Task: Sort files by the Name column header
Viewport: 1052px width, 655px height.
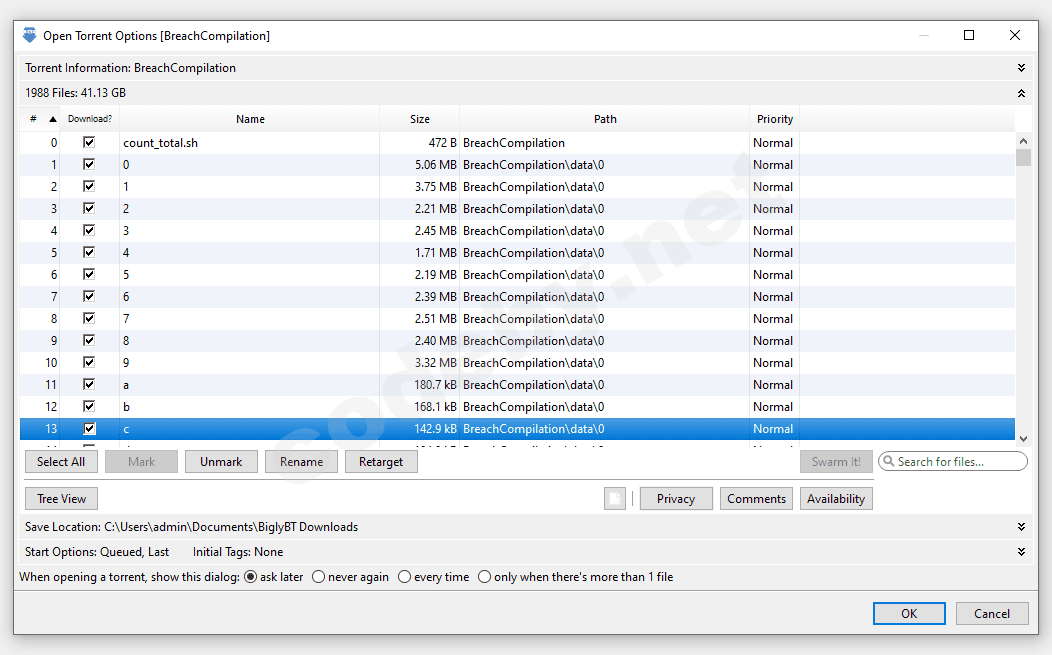Action: coord(250,119)
